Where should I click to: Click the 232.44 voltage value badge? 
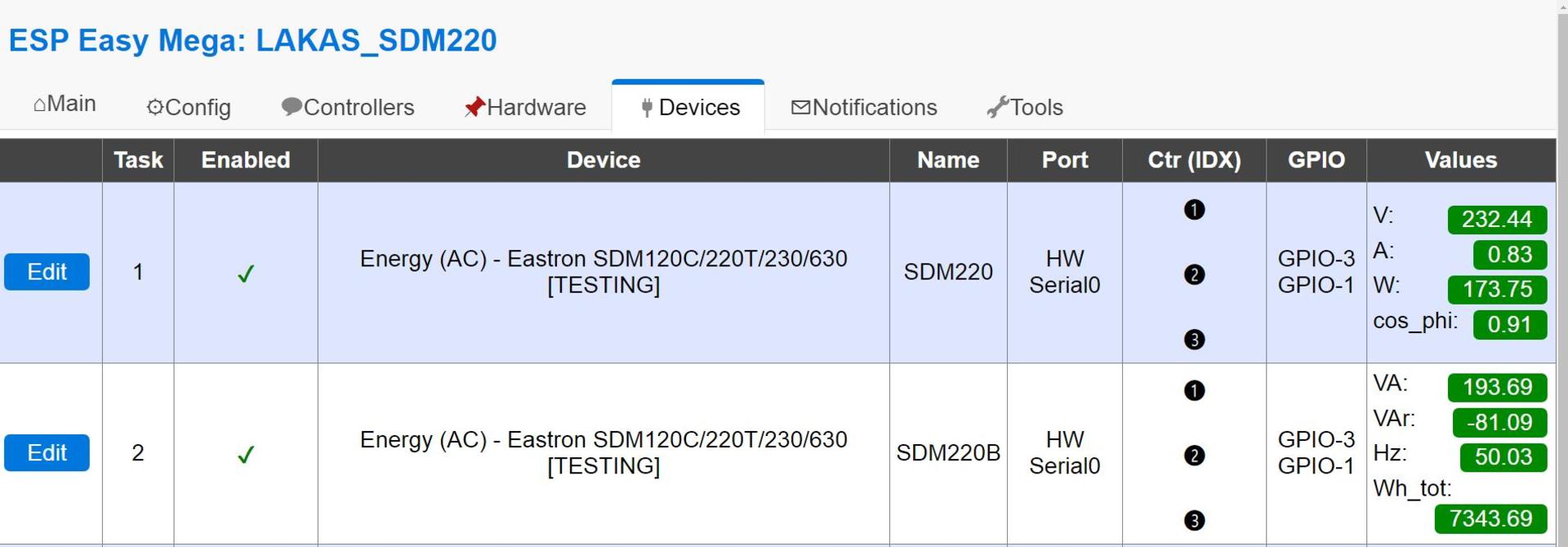pos(1496,220)
